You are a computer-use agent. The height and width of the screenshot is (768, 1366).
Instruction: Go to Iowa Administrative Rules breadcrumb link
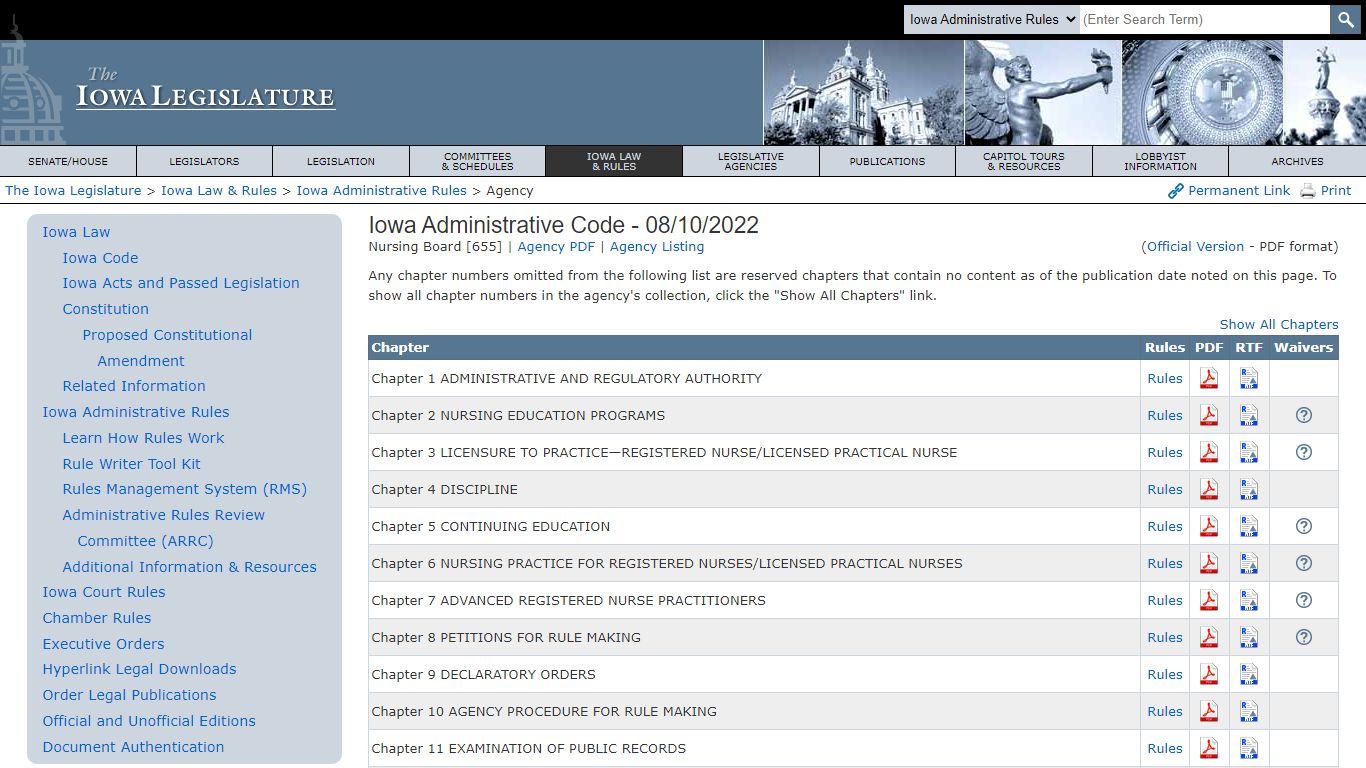[381, 190]
